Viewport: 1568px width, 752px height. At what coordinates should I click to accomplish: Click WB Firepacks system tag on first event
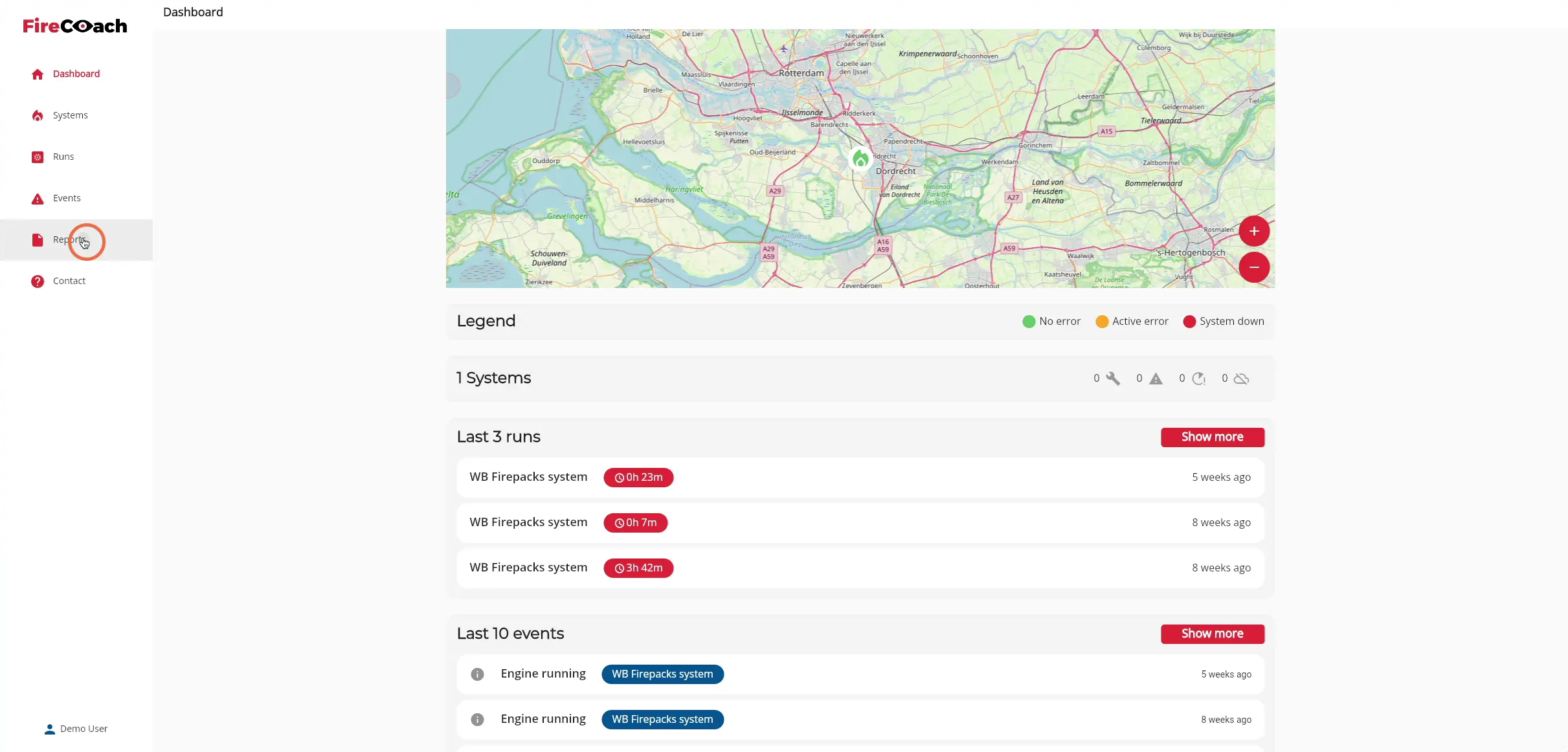tap(662, 674)
